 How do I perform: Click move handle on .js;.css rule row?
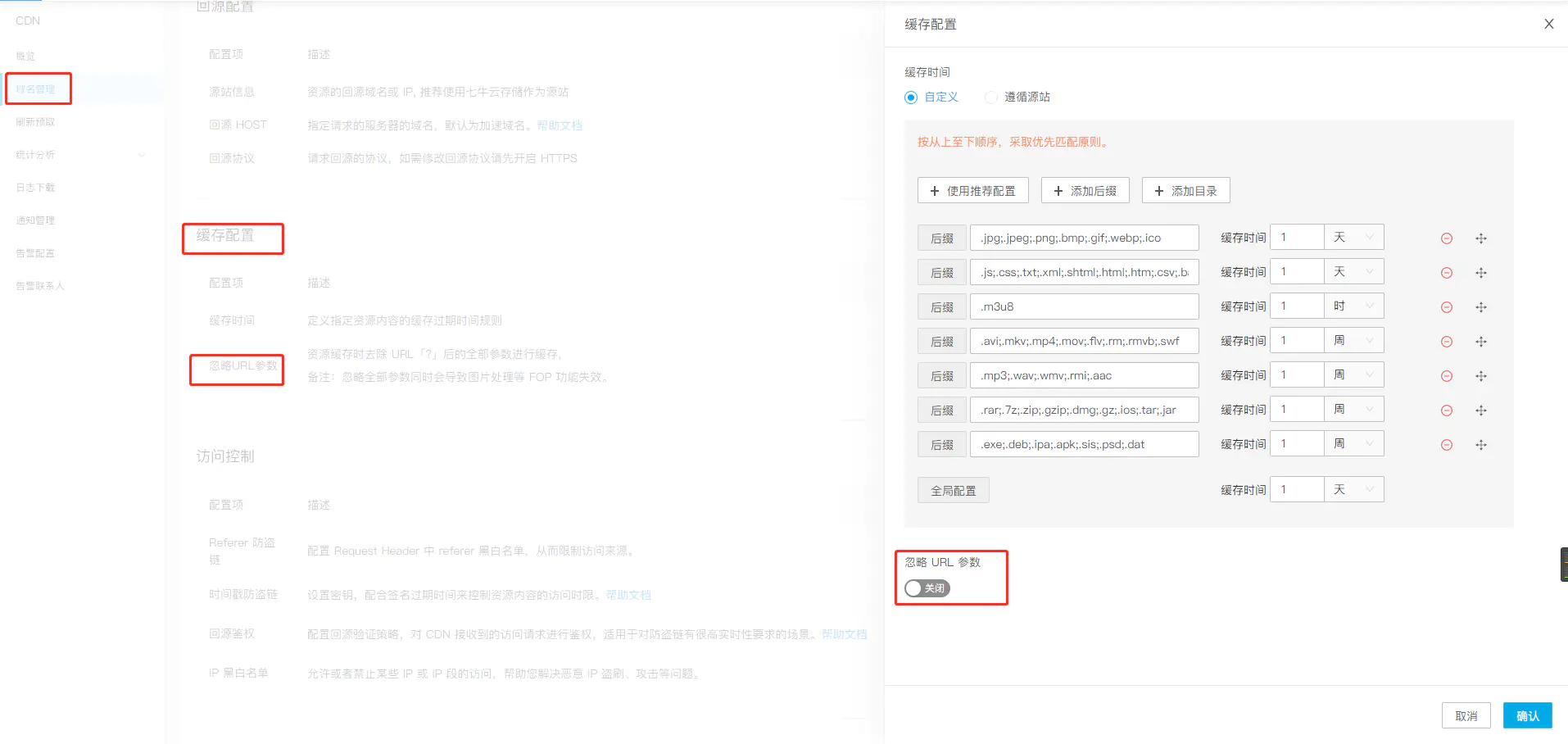pos(1481,273)
